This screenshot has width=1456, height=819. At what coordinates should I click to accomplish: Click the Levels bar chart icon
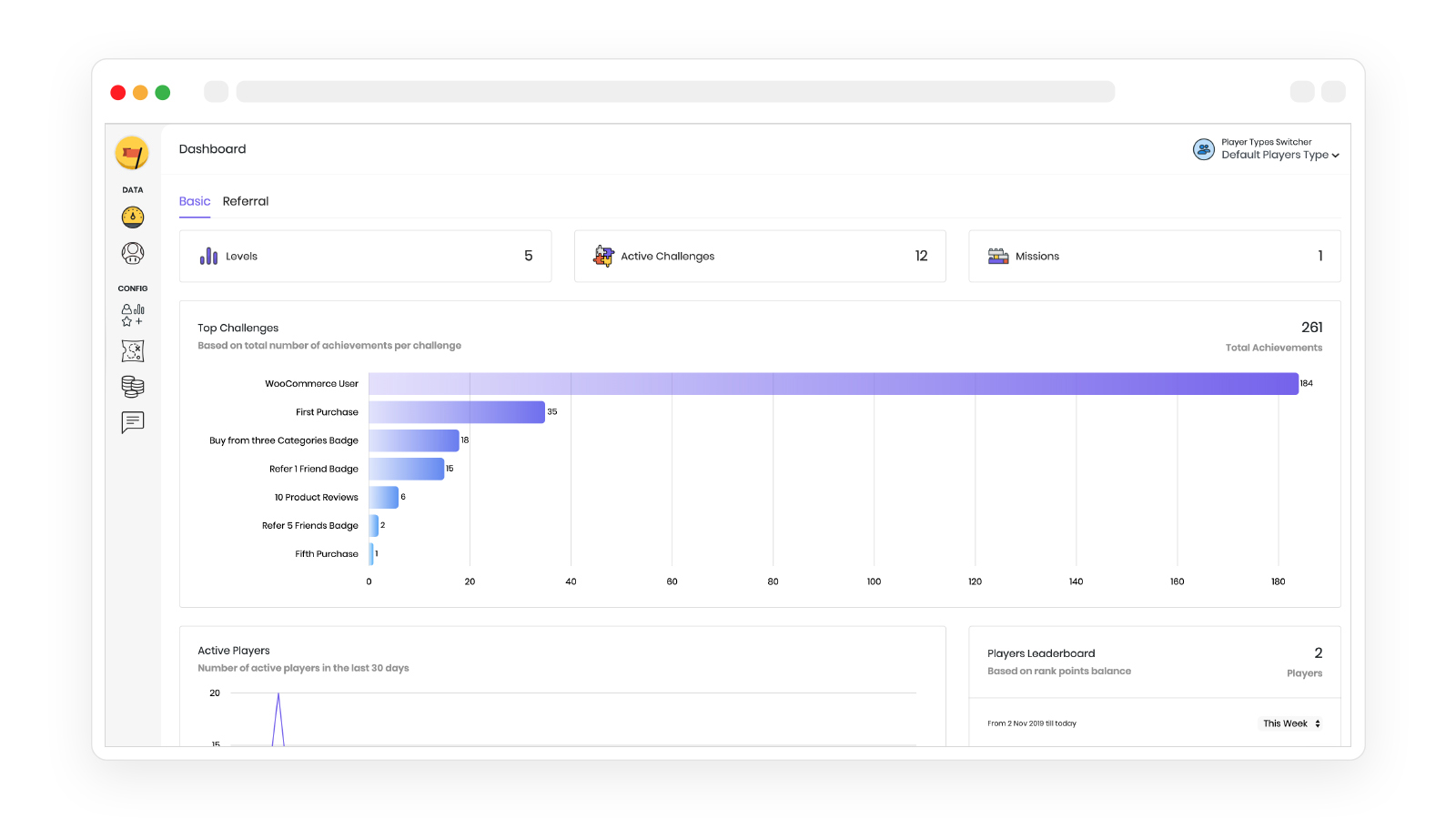pyautogui.click(x=208, y=256)
